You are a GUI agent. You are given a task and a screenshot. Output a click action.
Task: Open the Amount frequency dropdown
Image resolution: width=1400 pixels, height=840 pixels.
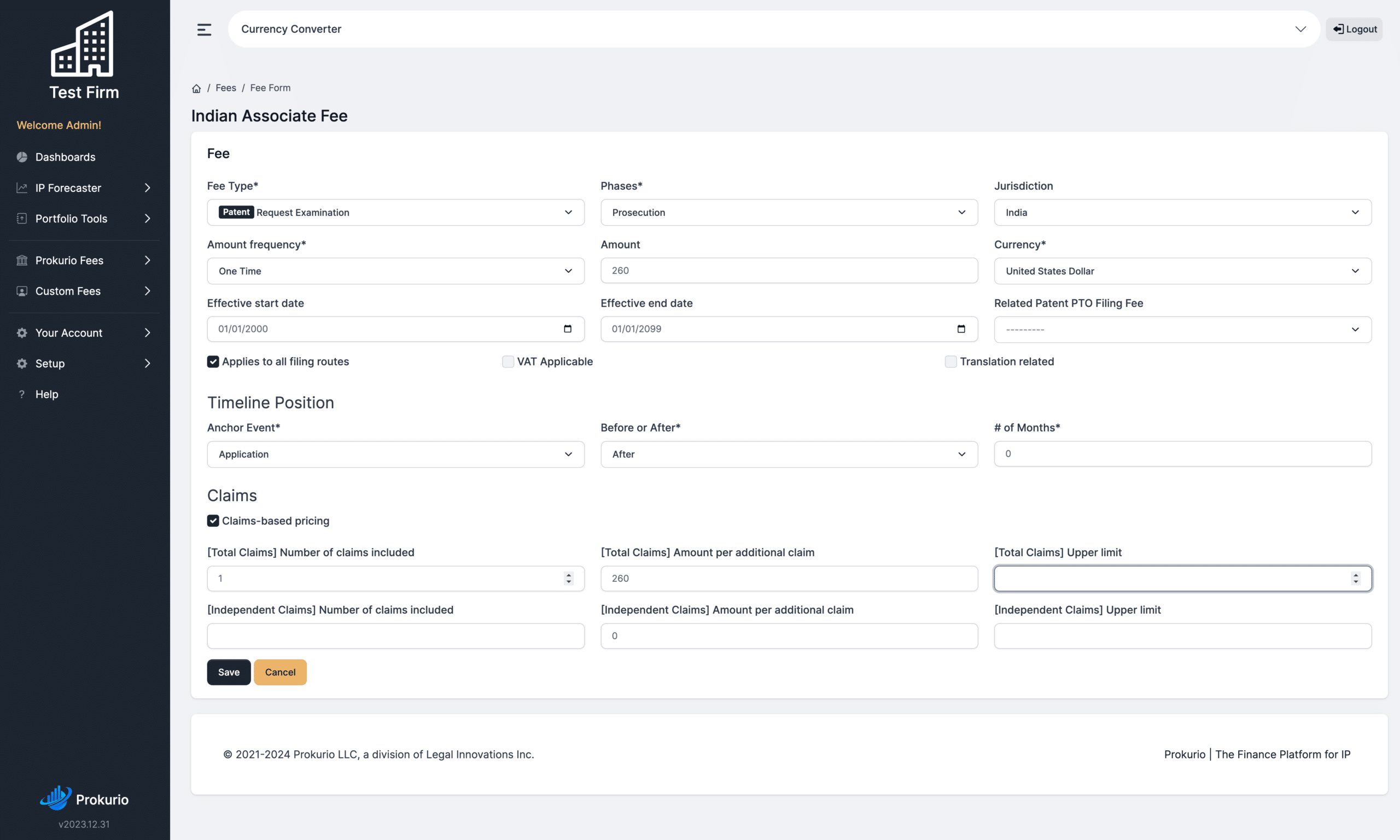click(x=395, y=271)
